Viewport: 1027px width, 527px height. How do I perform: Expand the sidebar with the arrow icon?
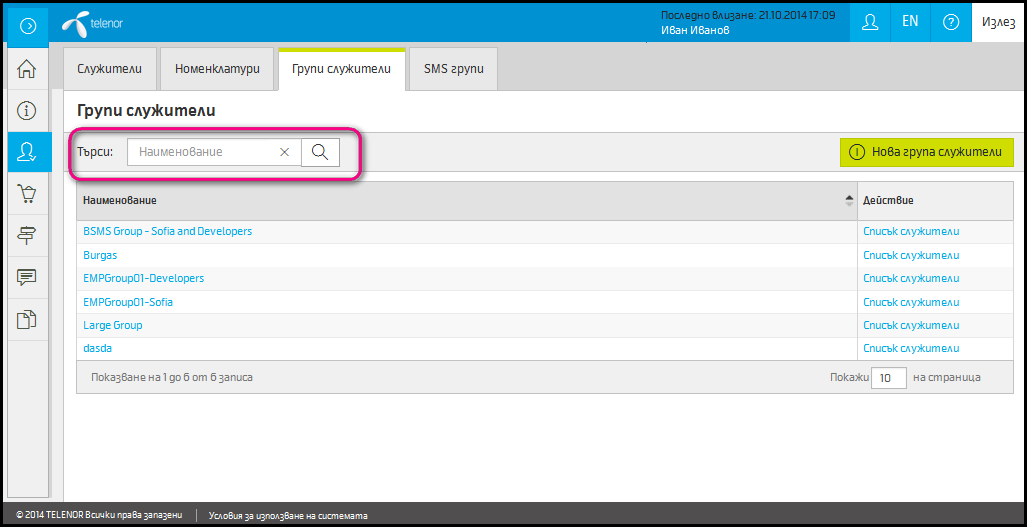pos(28,26)
